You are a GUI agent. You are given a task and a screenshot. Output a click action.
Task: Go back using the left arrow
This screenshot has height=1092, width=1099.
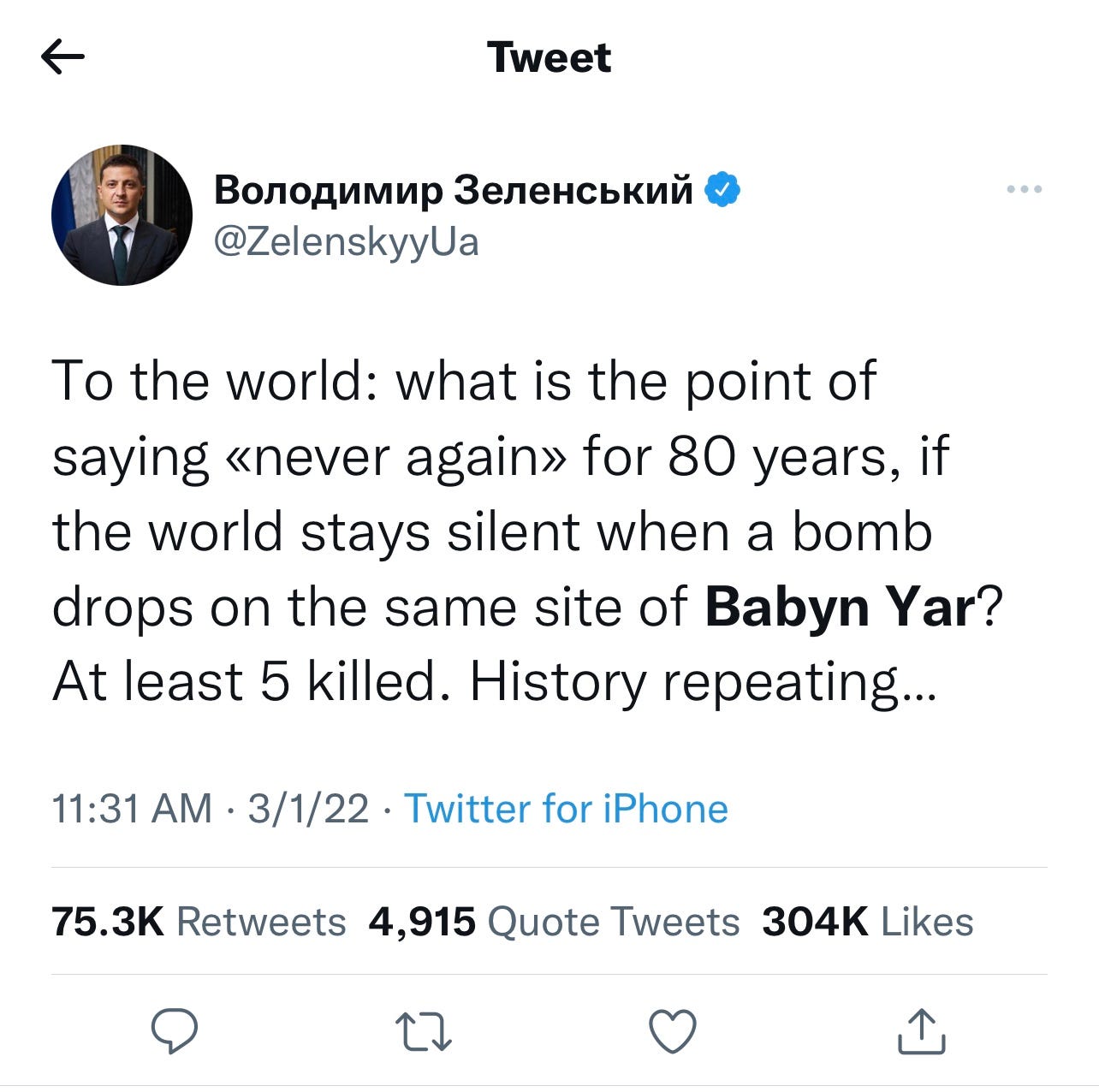62,57
